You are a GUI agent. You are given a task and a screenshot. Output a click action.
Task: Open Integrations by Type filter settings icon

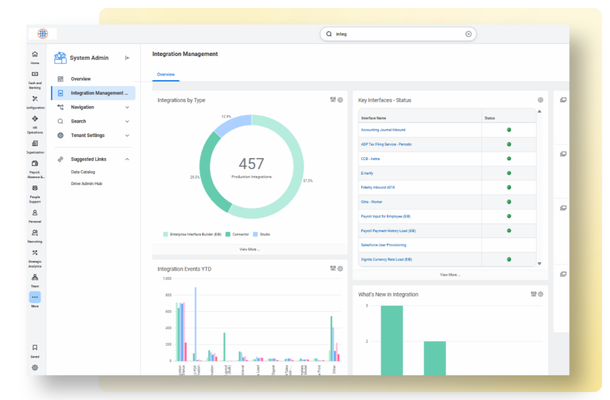[333, 100]
